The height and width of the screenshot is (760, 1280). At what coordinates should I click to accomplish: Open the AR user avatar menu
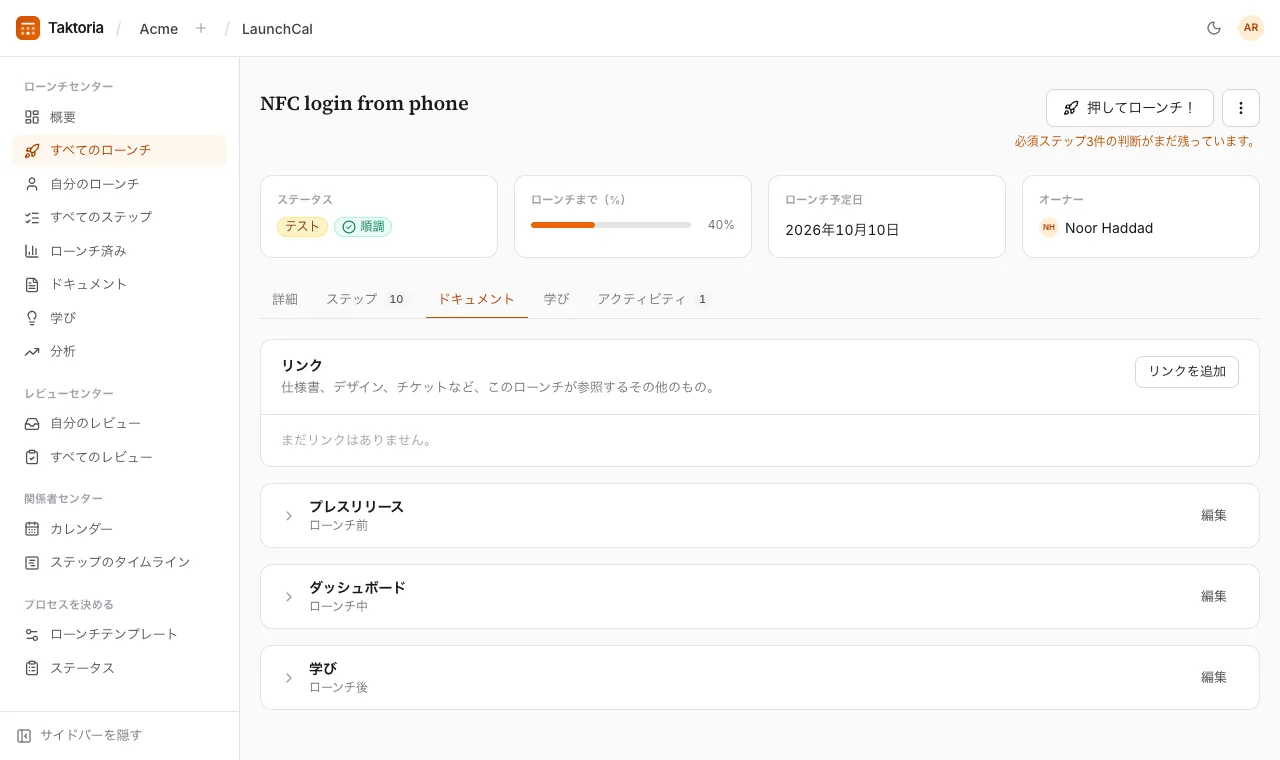(1251, 28)
